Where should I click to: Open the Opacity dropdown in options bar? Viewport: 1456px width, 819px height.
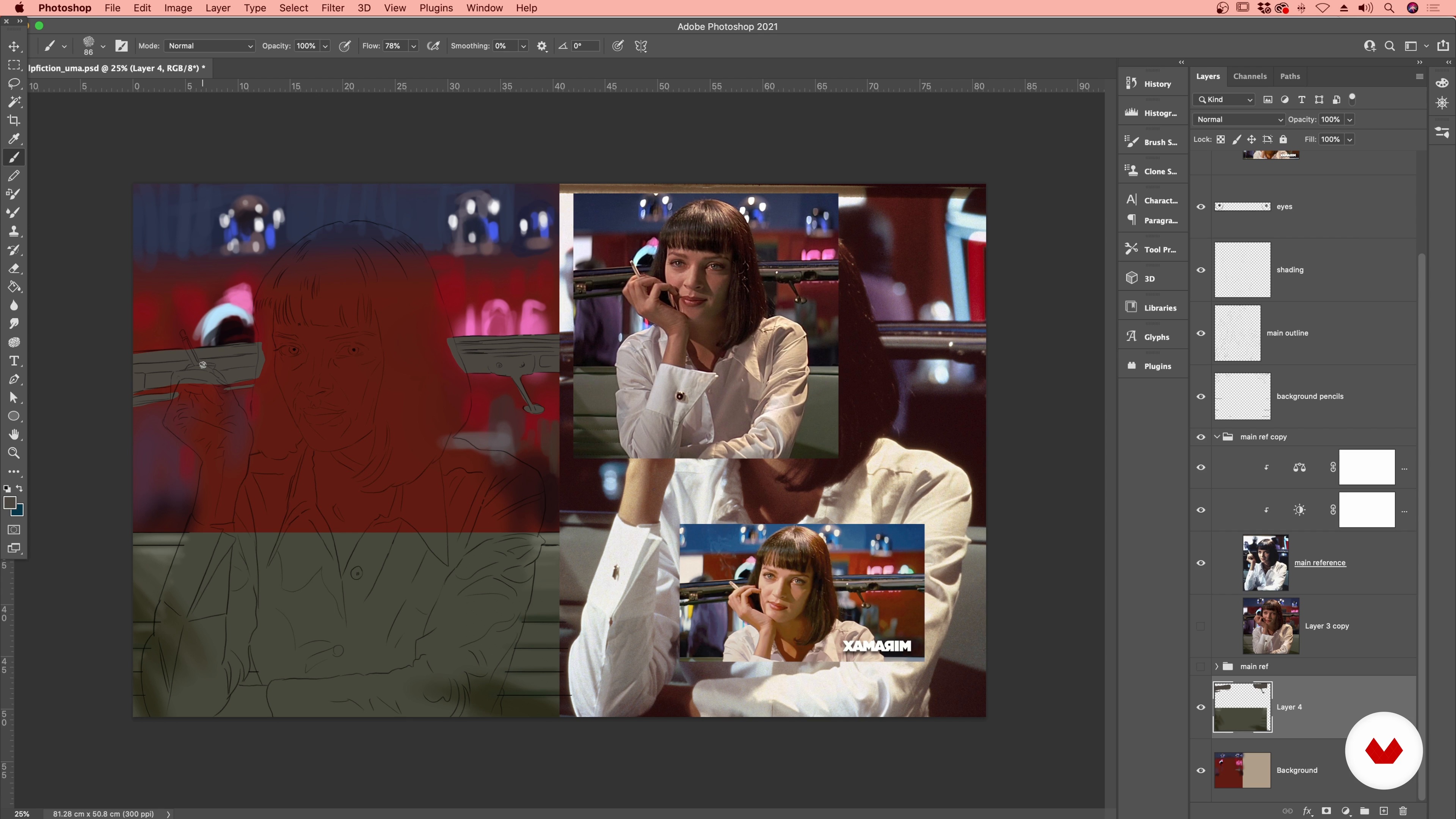325,46
